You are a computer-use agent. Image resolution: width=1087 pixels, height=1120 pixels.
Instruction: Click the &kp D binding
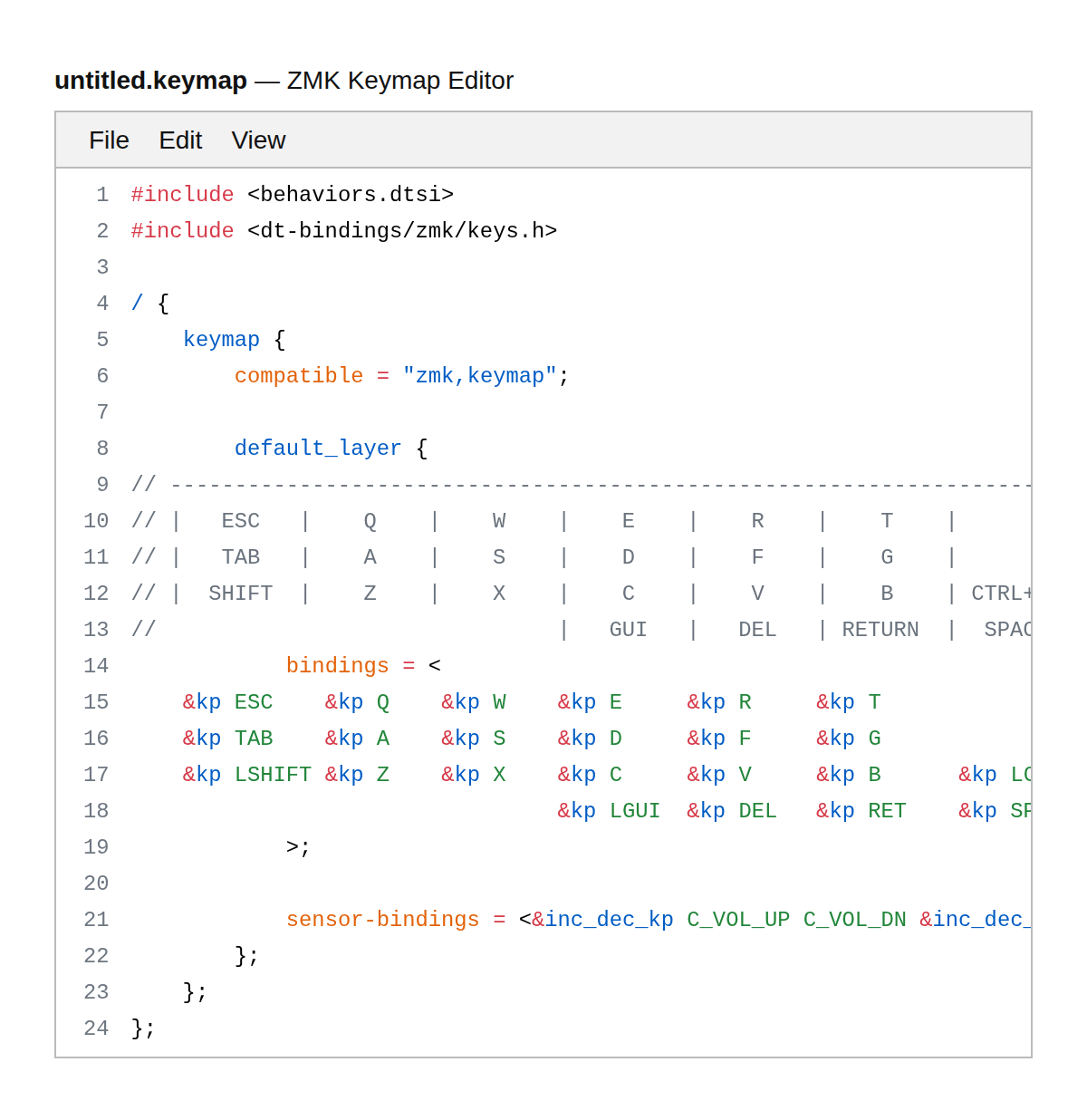click(590, 739)
